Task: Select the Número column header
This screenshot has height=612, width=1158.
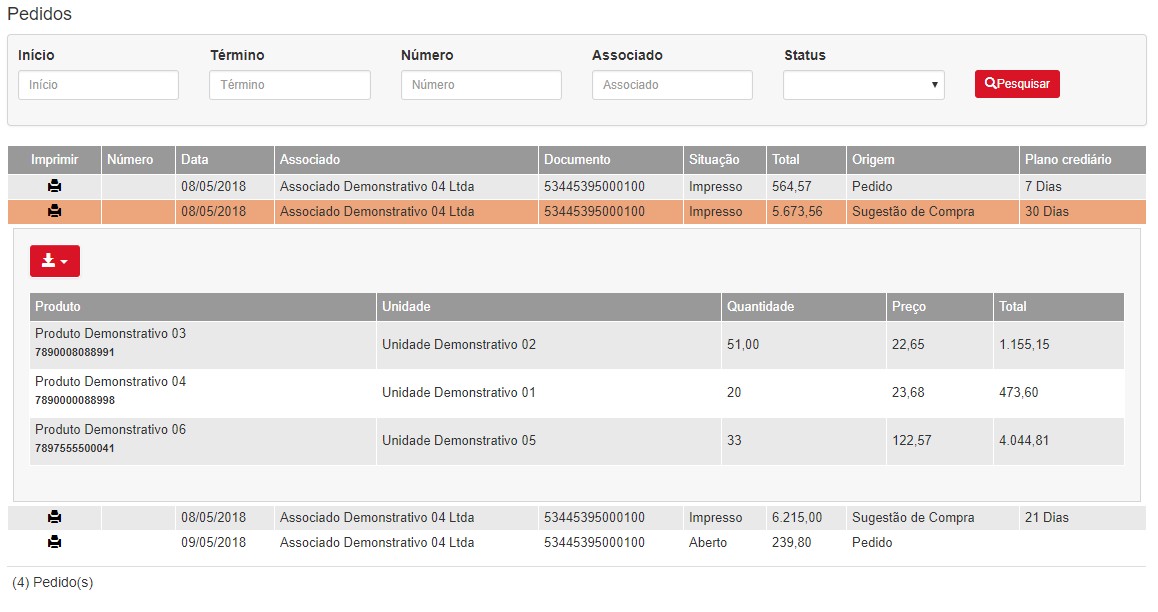Action: click(x=138, y=159)
